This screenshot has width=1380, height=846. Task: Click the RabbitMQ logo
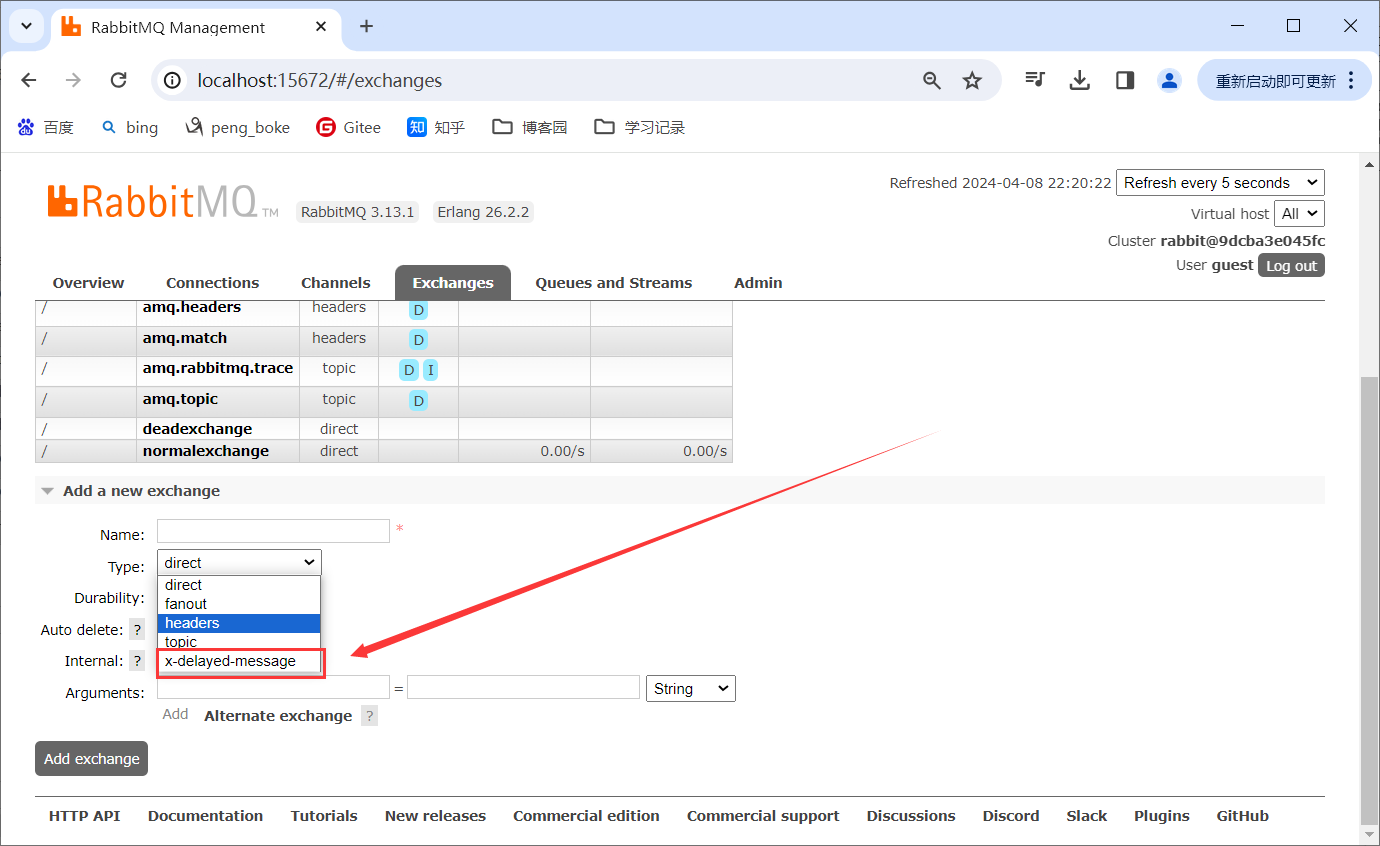(163, 201)
